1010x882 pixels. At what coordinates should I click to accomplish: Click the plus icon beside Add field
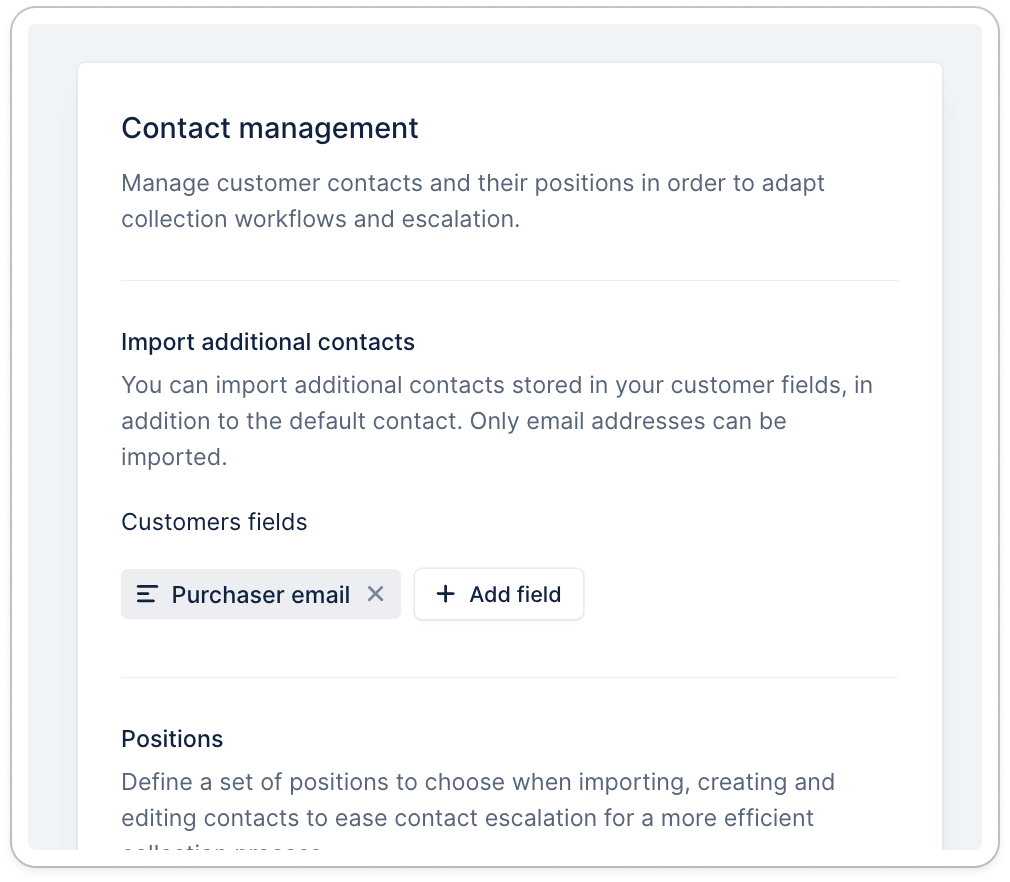(446, 594)
